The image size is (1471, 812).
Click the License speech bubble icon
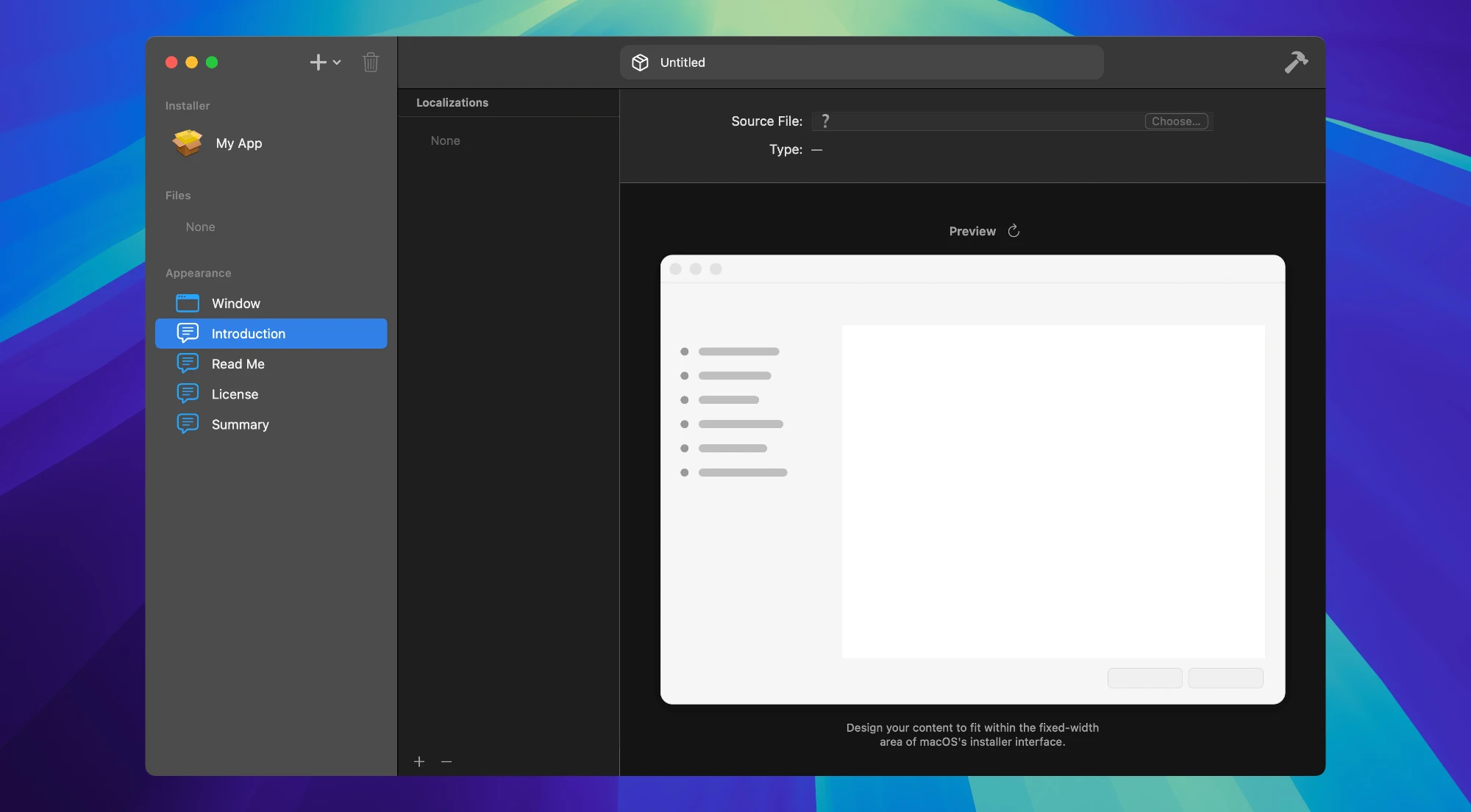coord(188,394)
